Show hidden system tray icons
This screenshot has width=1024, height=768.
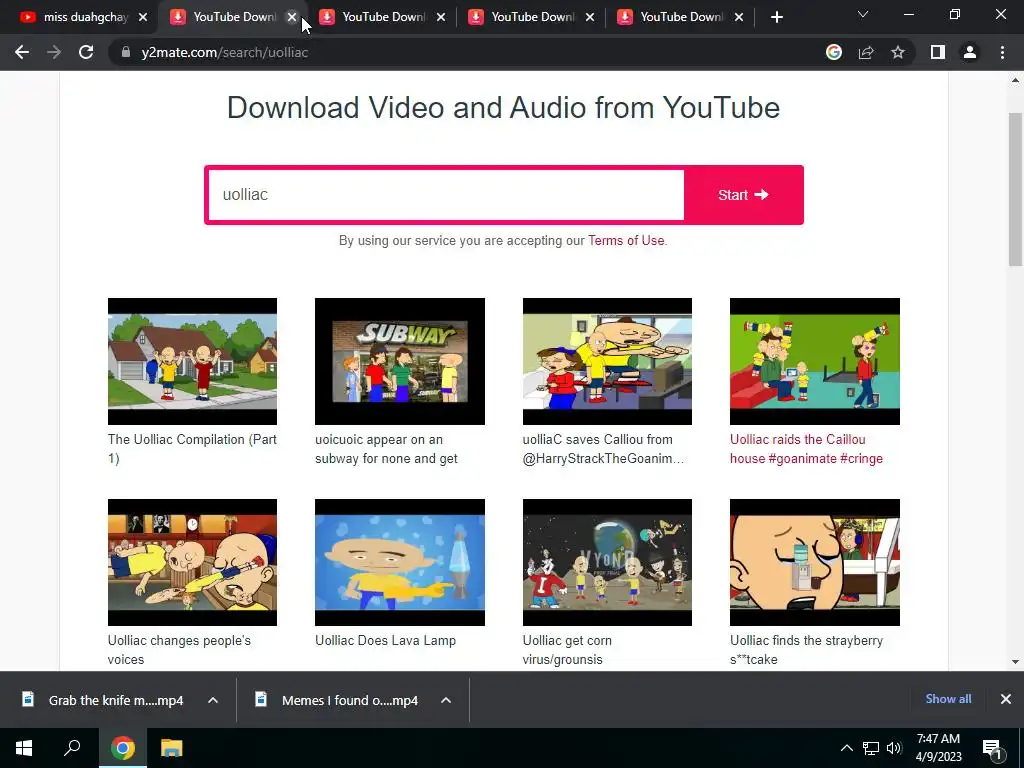846,748
